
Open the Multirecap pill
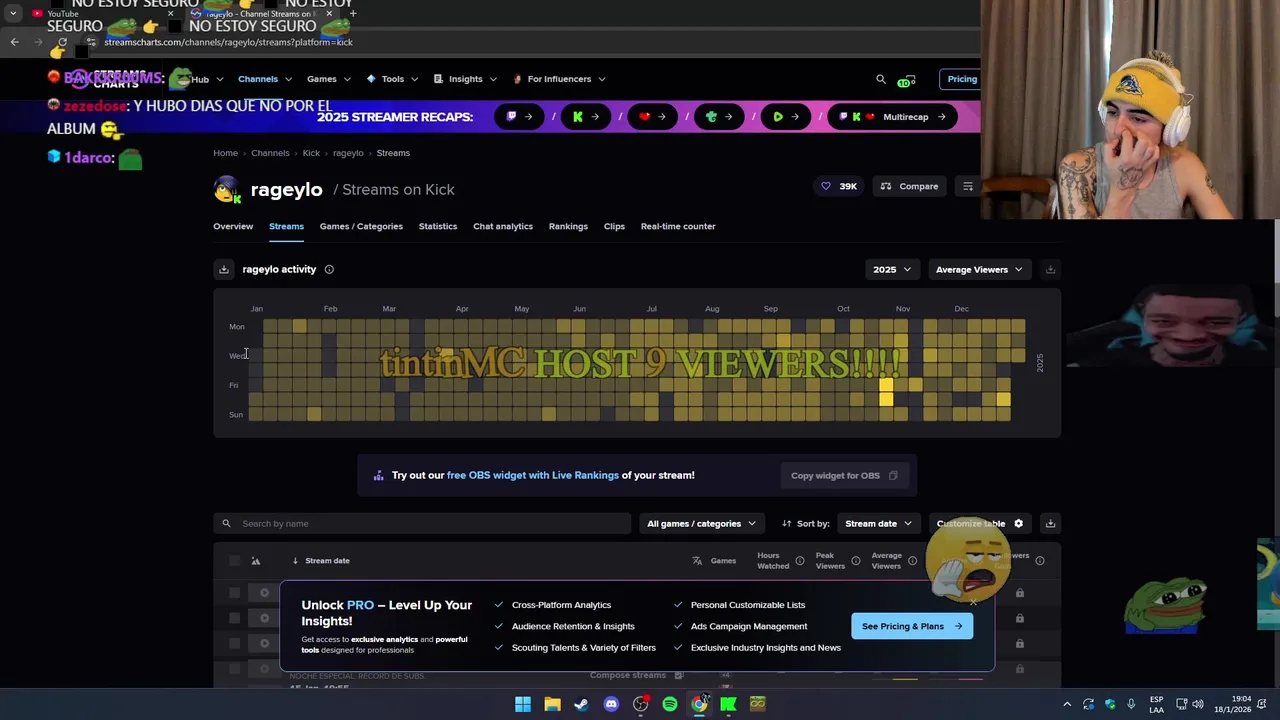[892, 117]
